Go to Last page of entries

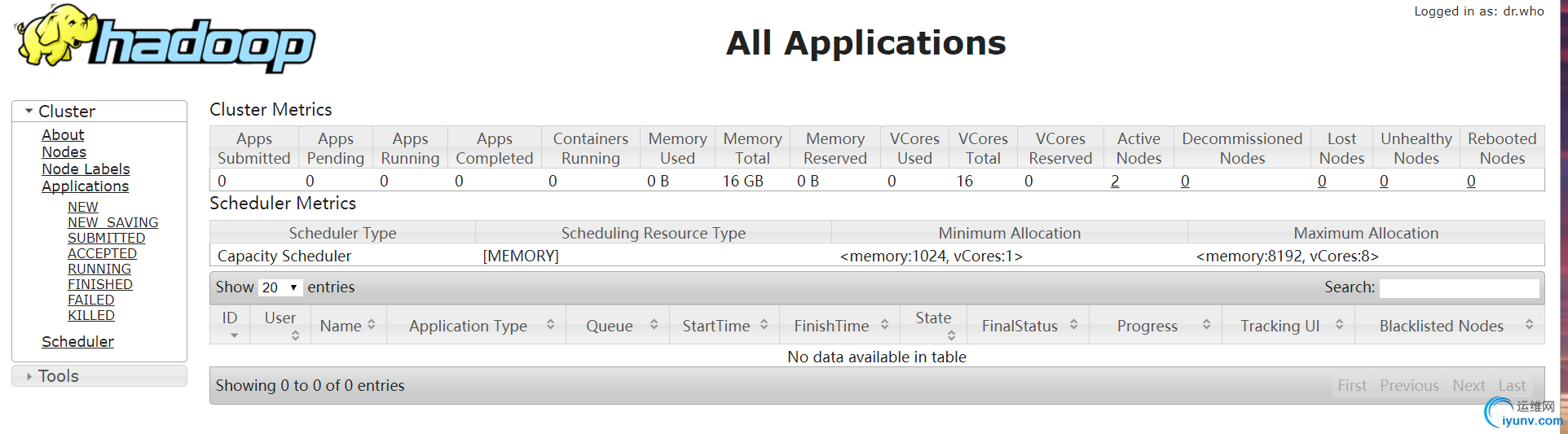(x=1512, y=385)
